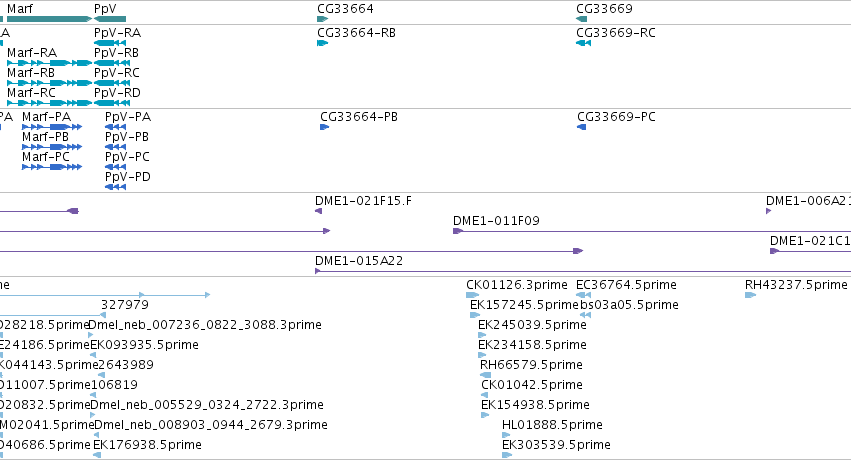Open the EK234158.5prime EST label
This screenshot has width=851, height=460.
tap(532, 345)
